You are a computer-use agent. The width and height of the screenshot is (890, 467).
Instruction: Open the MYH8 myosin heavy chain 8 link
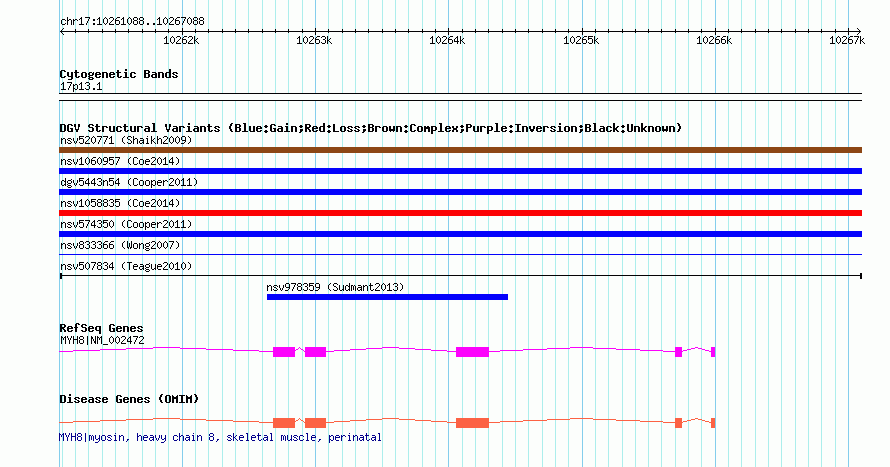click(x=220, y=437)
